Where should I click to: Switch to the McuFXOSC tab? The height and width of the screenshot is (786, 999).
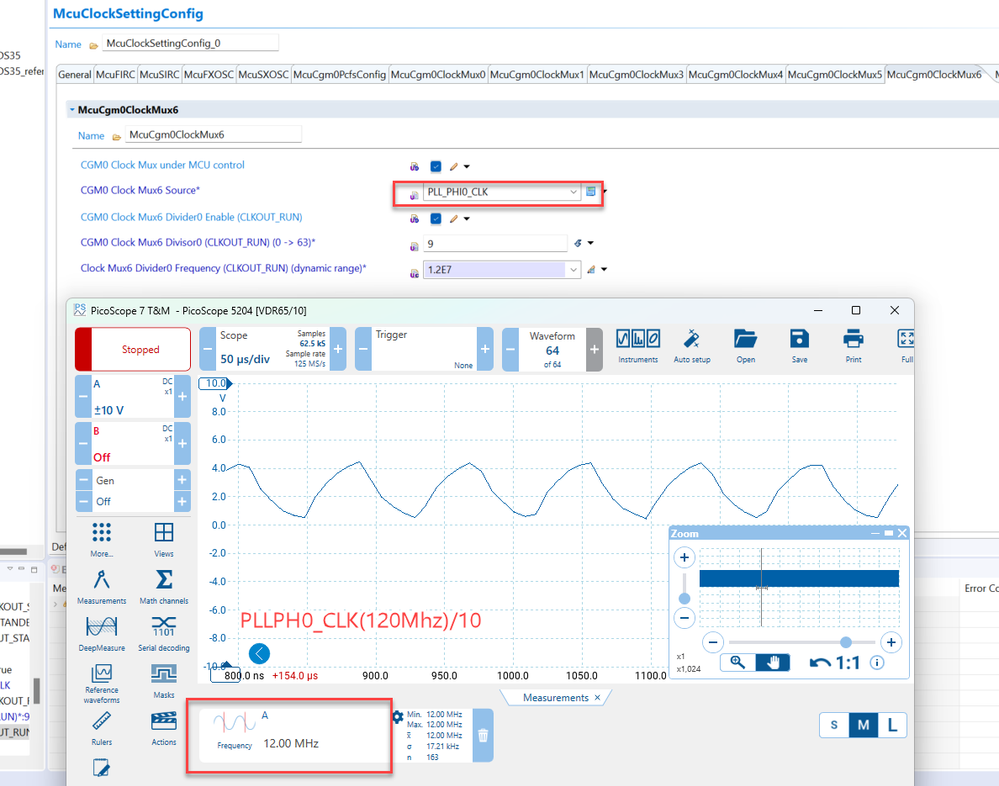click(x=208, y=75)
